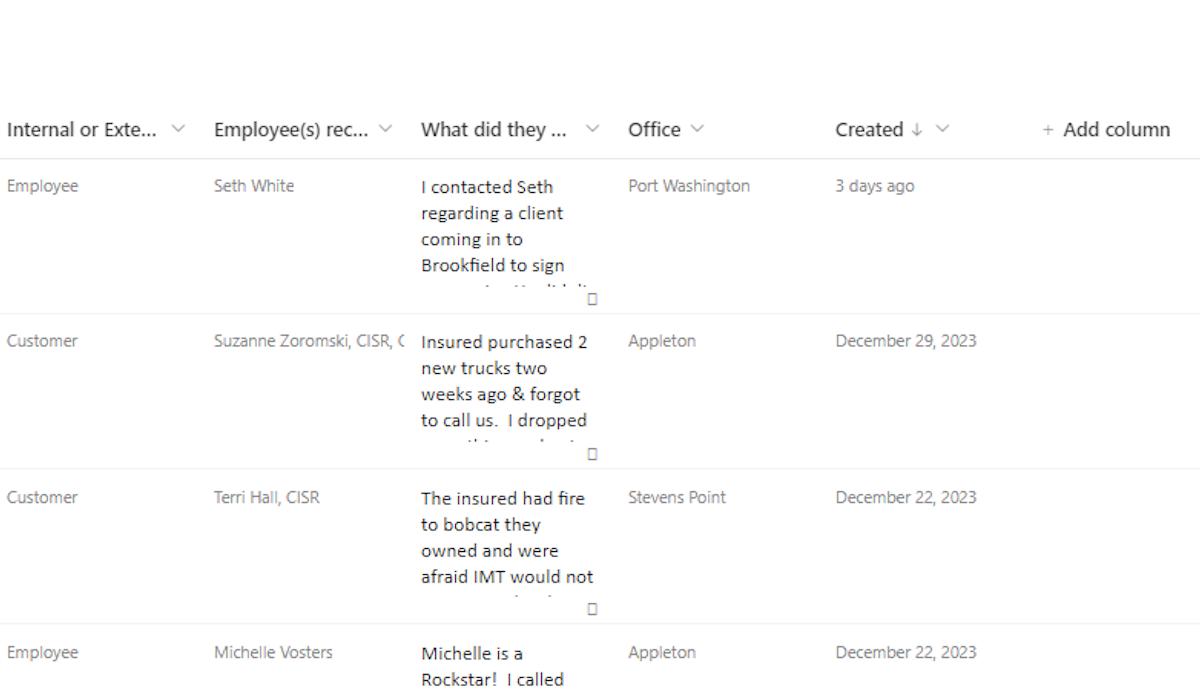Viewport: 1200px width, 699px height.
Task: Click the Add column plus icon
Action: [x=1048, y=130]
